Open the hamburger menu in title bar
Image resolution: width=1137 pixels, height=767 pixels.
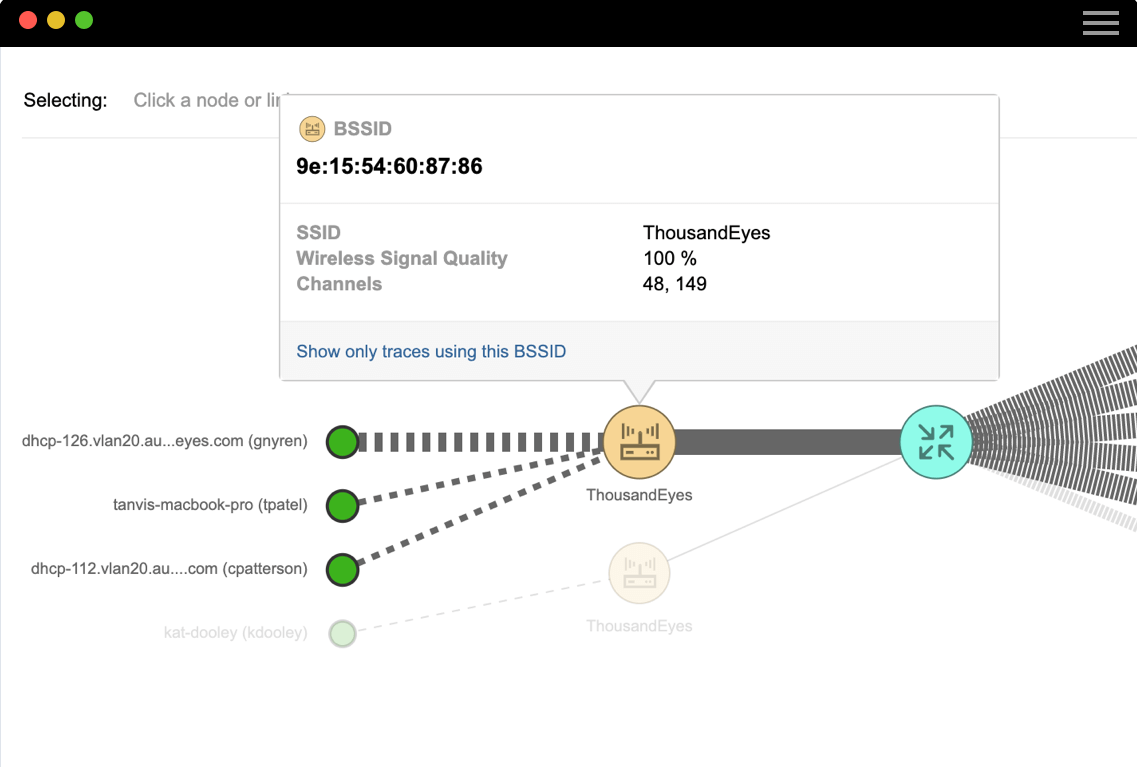1100,23
